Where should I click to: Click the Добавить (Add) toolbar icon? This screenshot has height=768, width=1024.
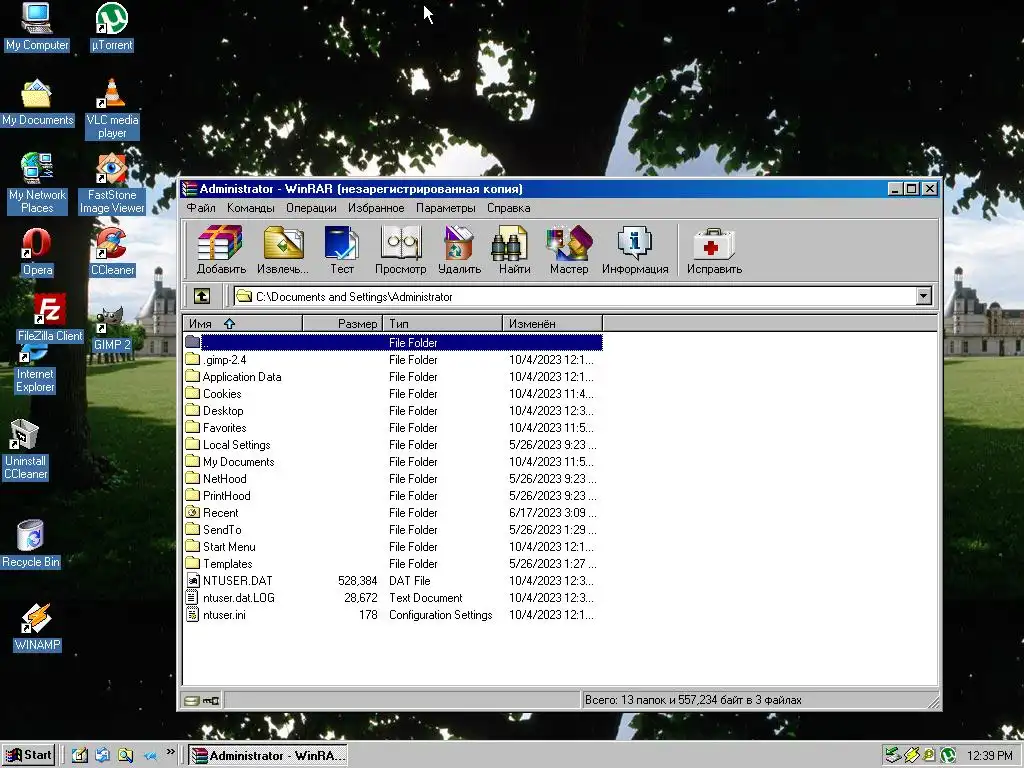point(221,249)
